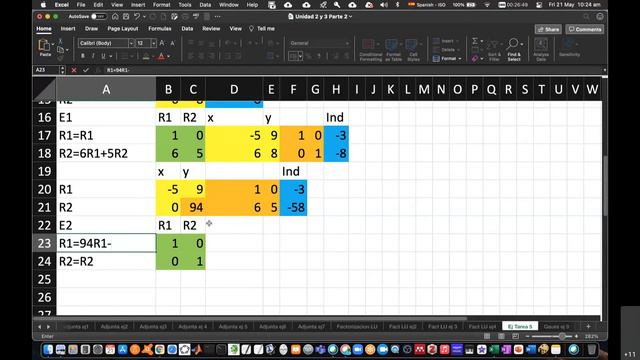
Task: Confirm the formula entry with the checkmark
Action: [x=86, y=70]
